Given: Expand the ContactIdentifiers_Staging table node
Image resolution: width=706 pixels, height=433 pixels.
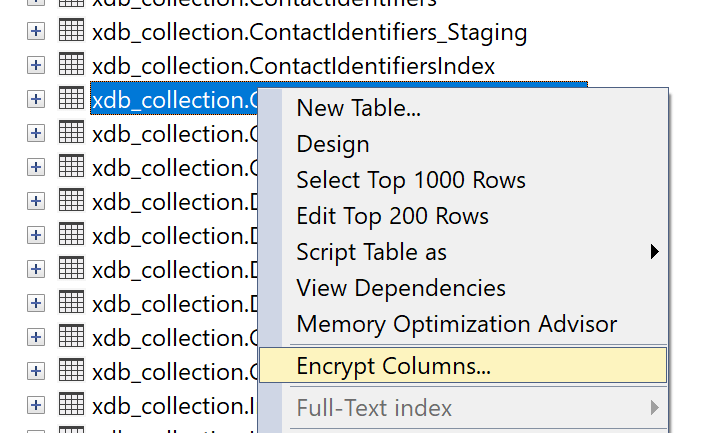Looking at the screenshot, I should point(36,32).
